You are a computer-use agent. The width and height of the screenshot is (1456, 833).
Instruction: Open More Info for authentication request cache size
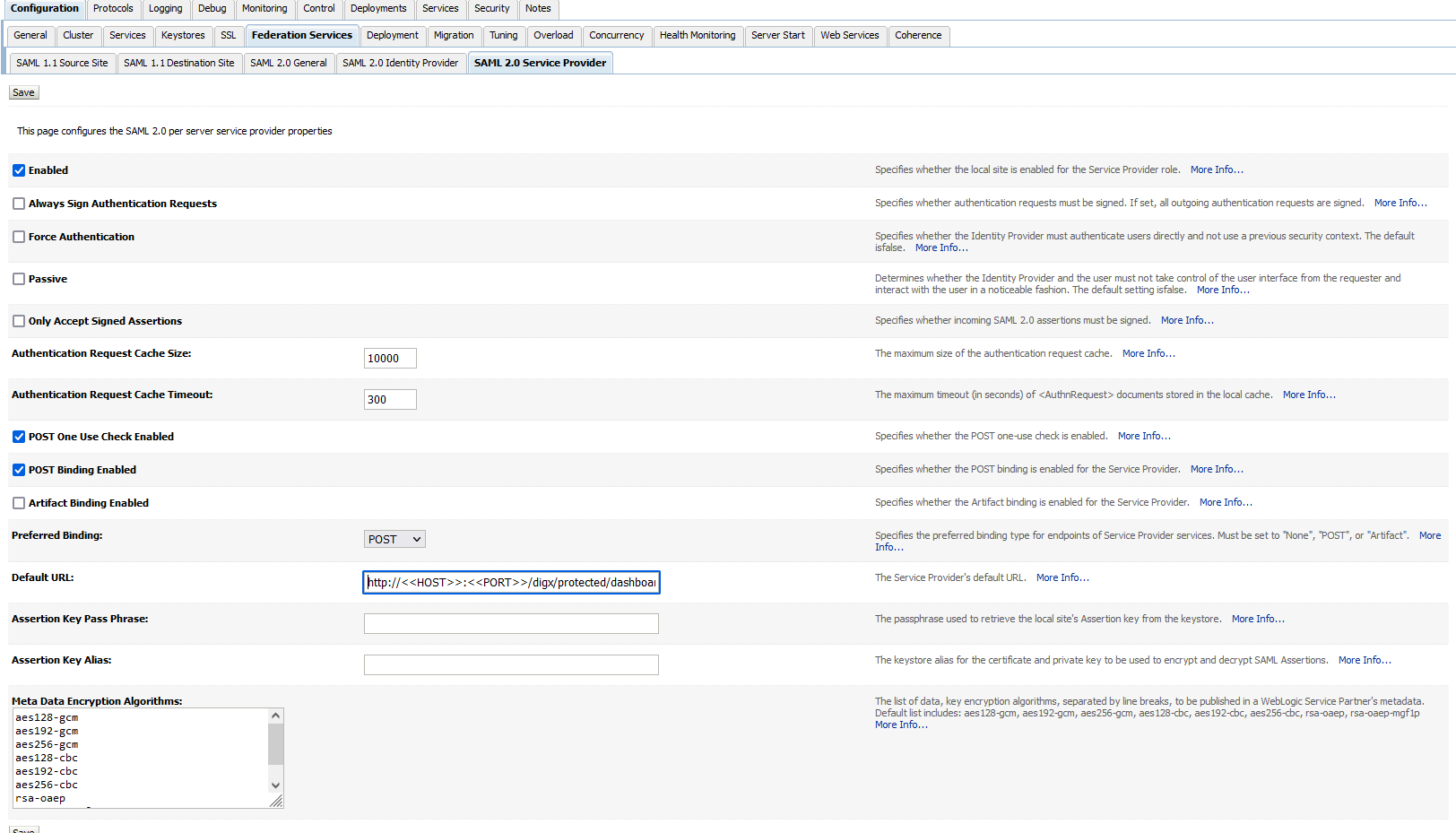tap(1148, 354)
